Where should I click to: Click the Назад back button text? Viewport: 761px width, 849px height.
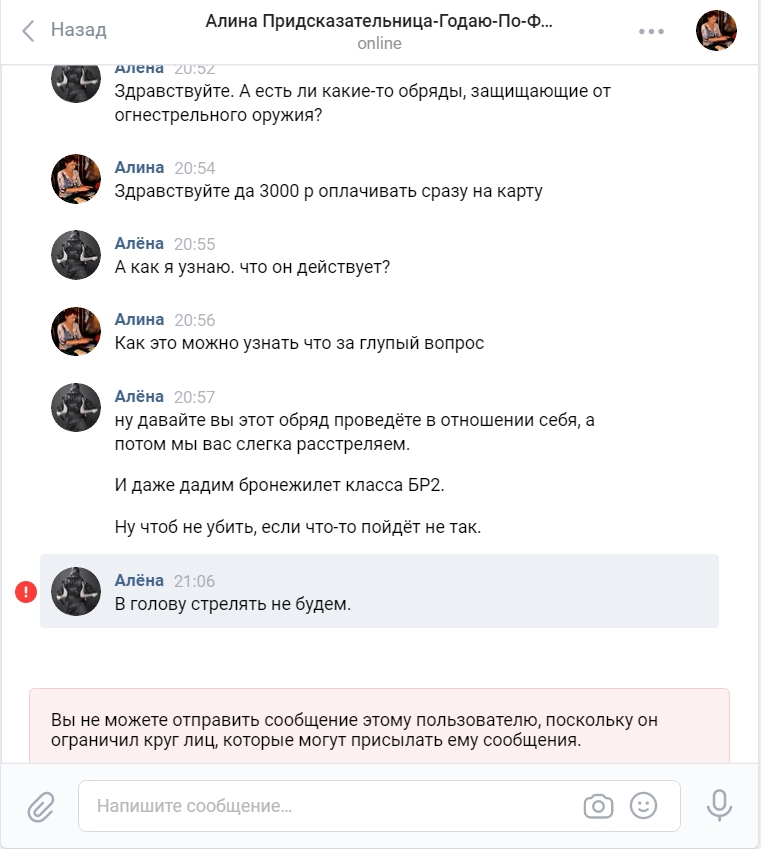[x=79, y=30]
